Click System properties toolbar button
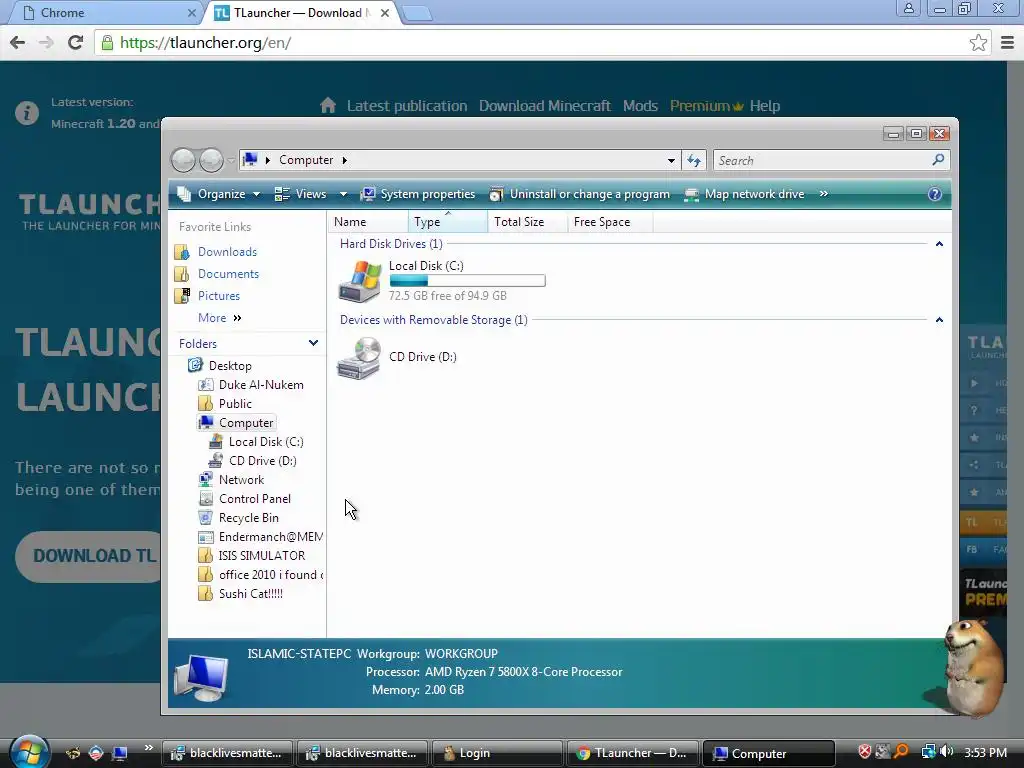Viewport: 1024px width, 768px height. coord(418,194)
